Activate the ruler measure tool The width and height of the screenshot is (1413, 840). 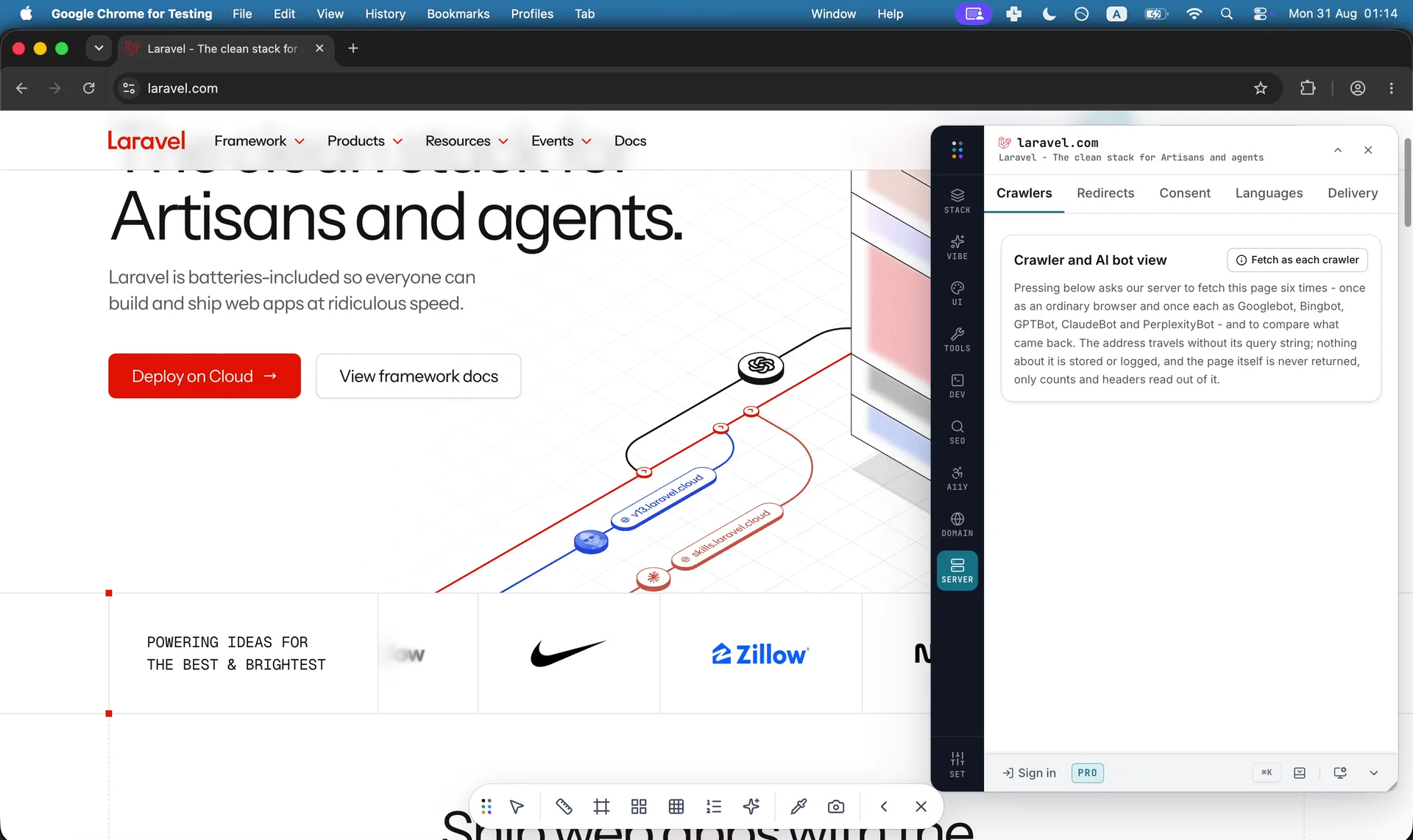tap(564, 807)
